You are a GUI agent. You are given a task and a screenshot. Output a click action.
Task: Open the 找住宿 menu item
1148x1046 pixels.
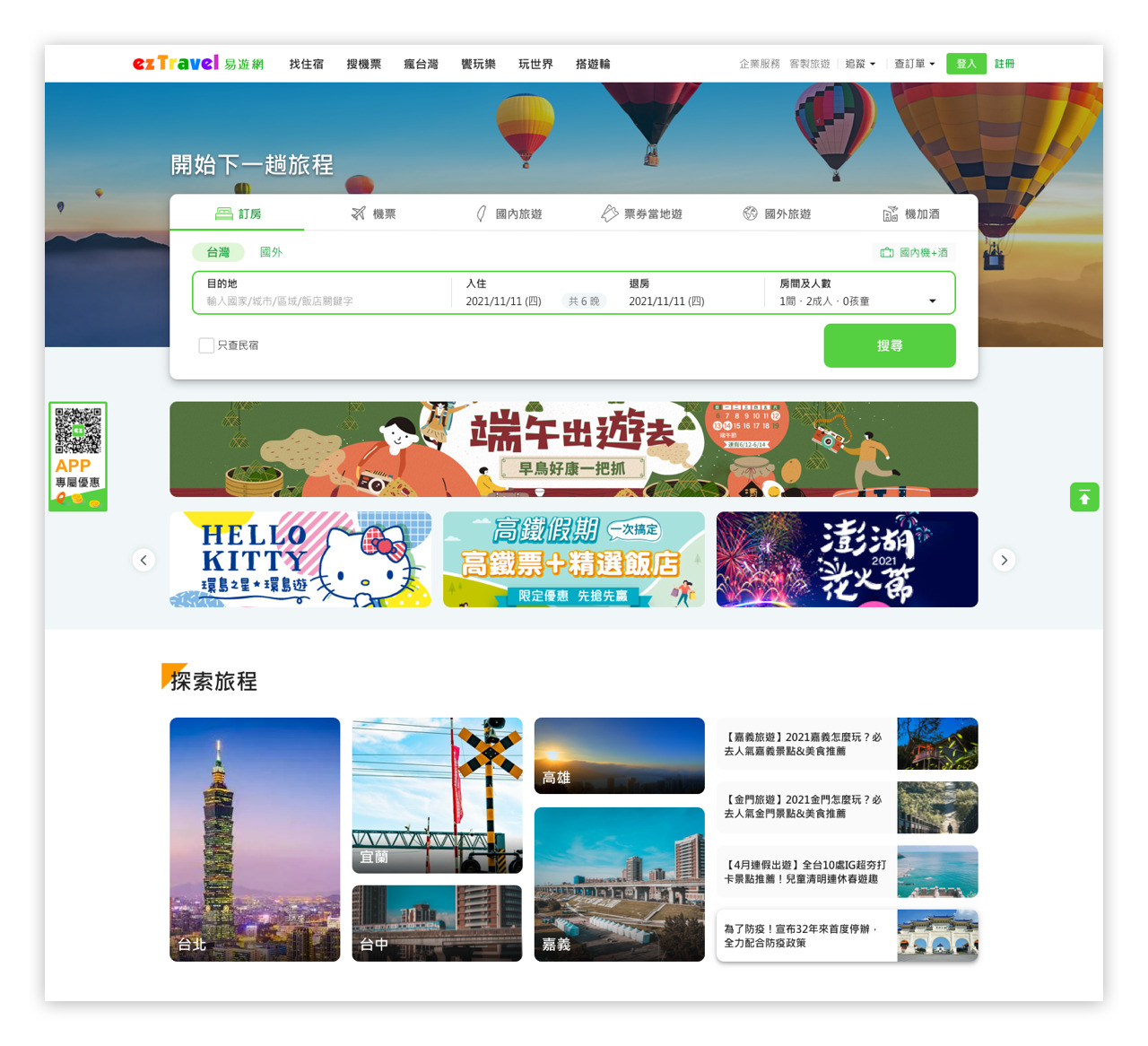point(306,64)
